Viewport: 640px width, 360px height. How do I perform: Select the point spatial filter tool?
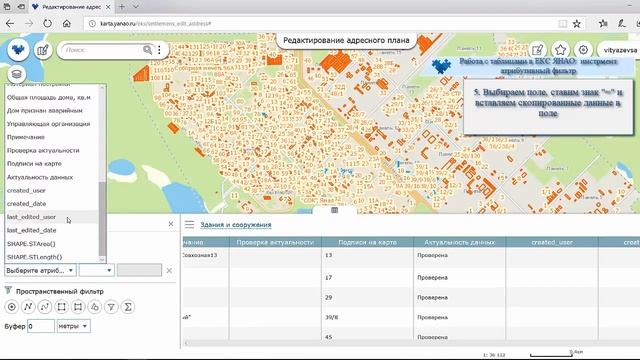click(x=11, y=307)
